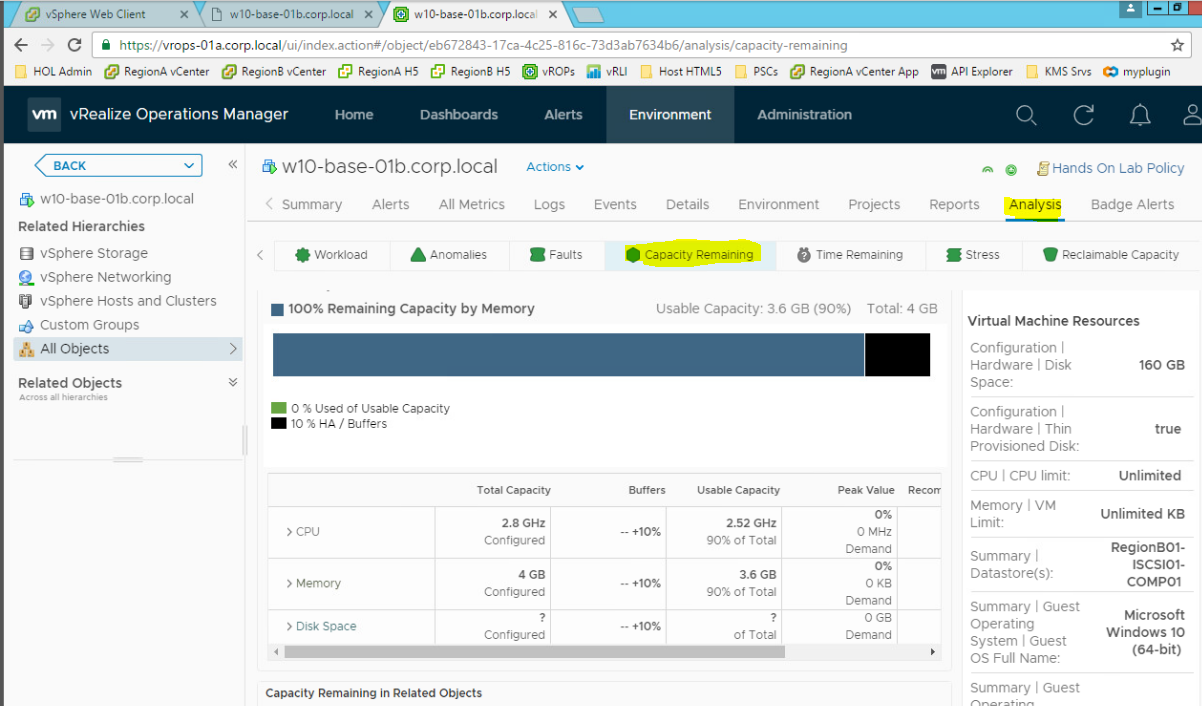Open the Alerts menu in the header
Viewport: 1202px width, 706px height.
point(563,115)
